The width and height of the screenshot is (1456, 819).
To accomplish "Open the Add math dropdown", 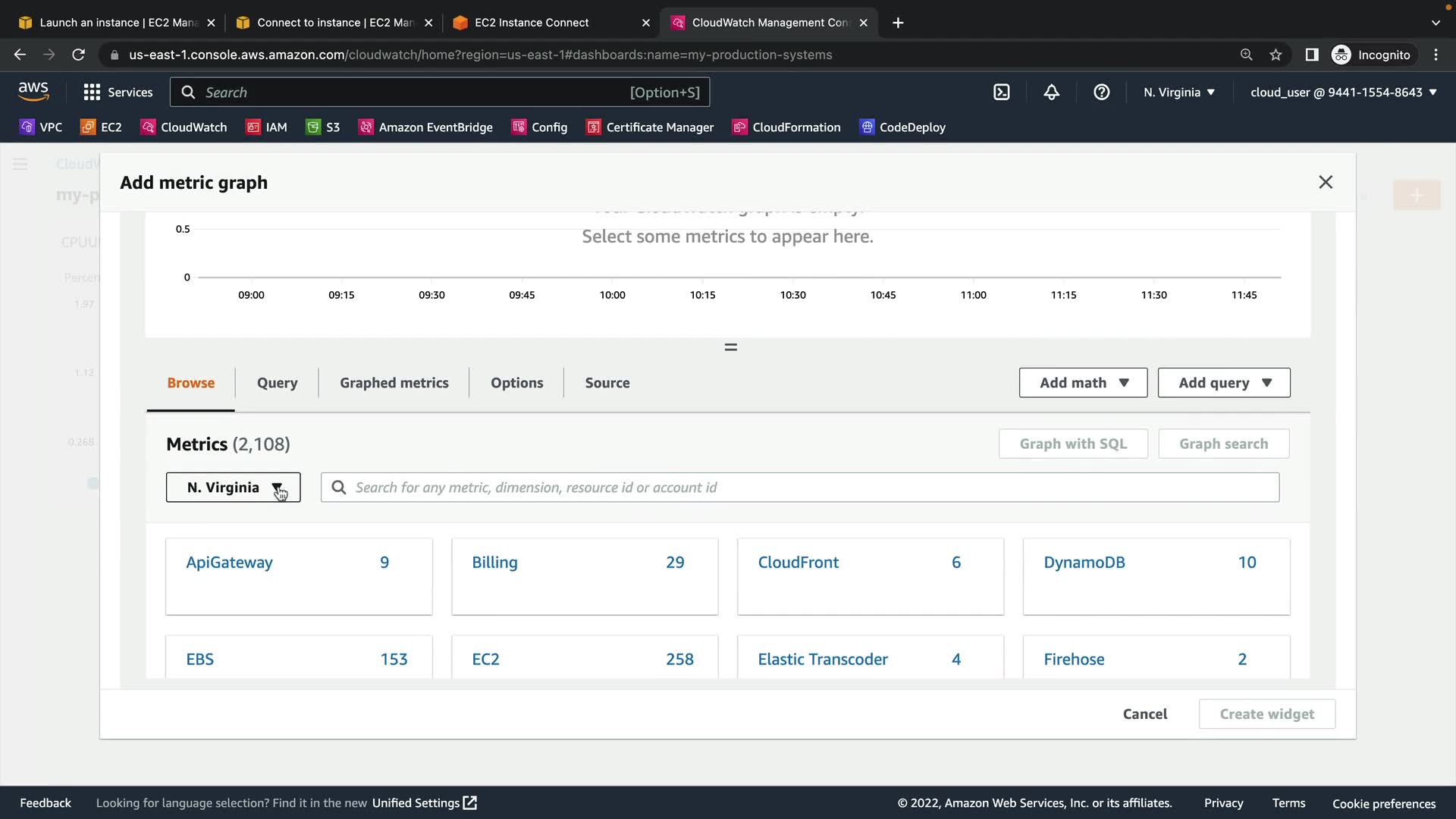I will [x=1083, y=383].
